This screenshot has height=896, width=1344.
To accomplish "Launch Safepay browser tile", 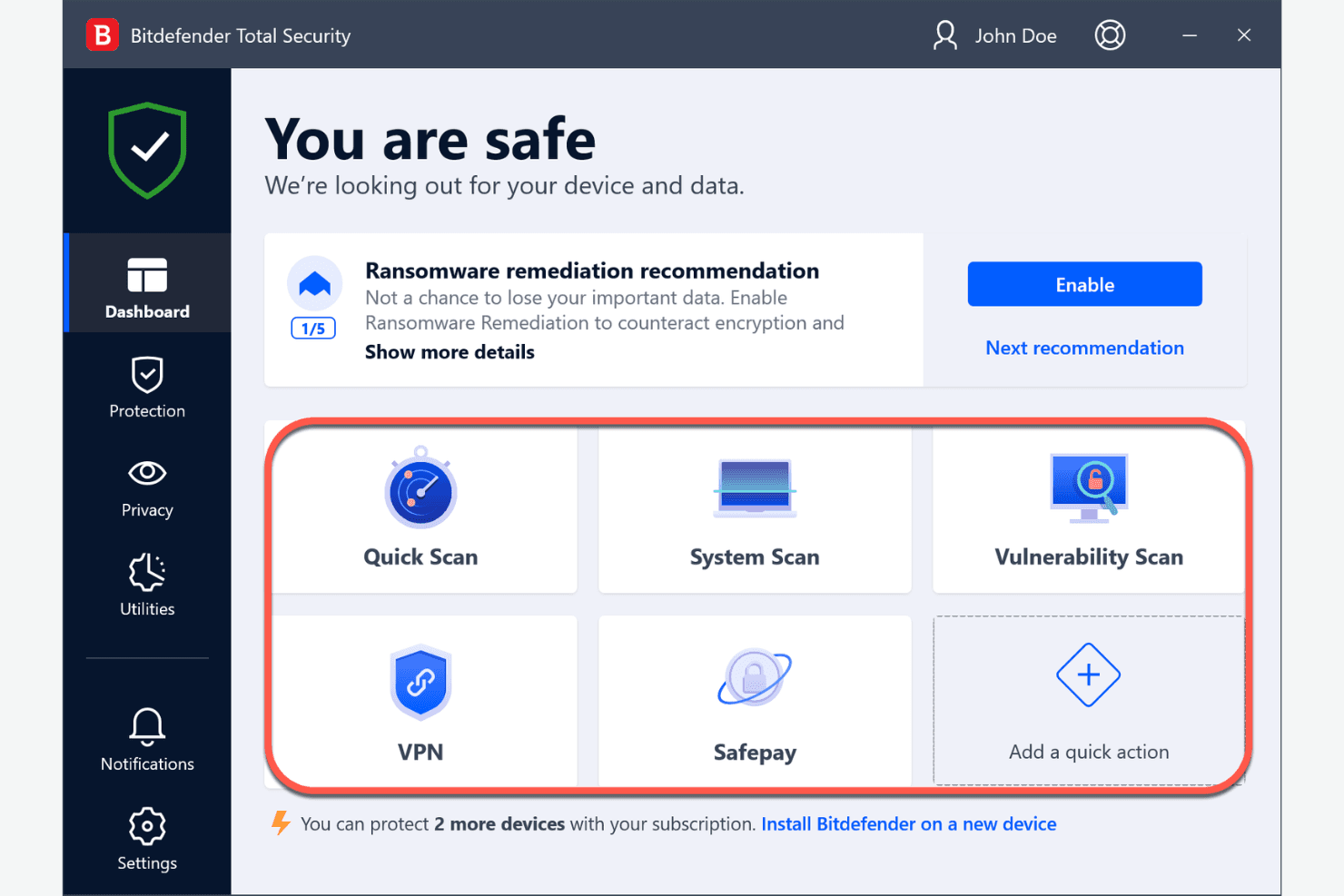I will (755, 701).
